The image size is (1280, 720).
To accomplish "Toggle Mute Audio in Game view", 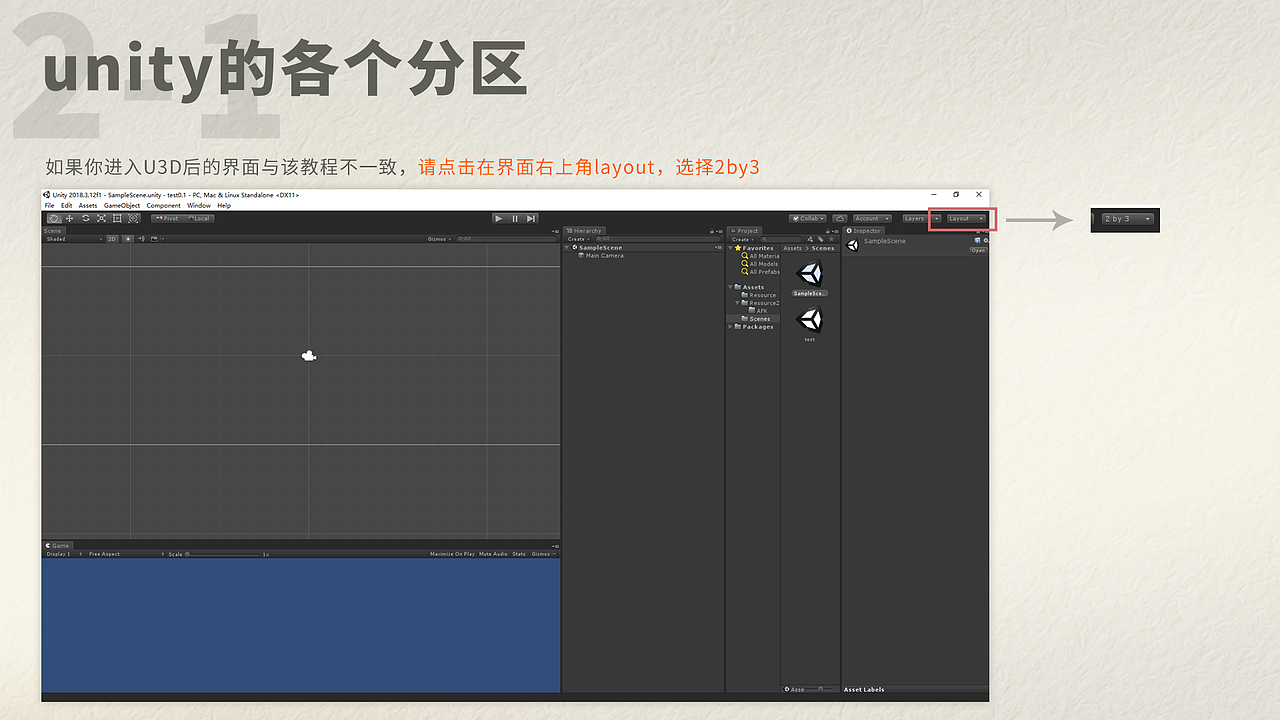I will click(x=493, y=554).
